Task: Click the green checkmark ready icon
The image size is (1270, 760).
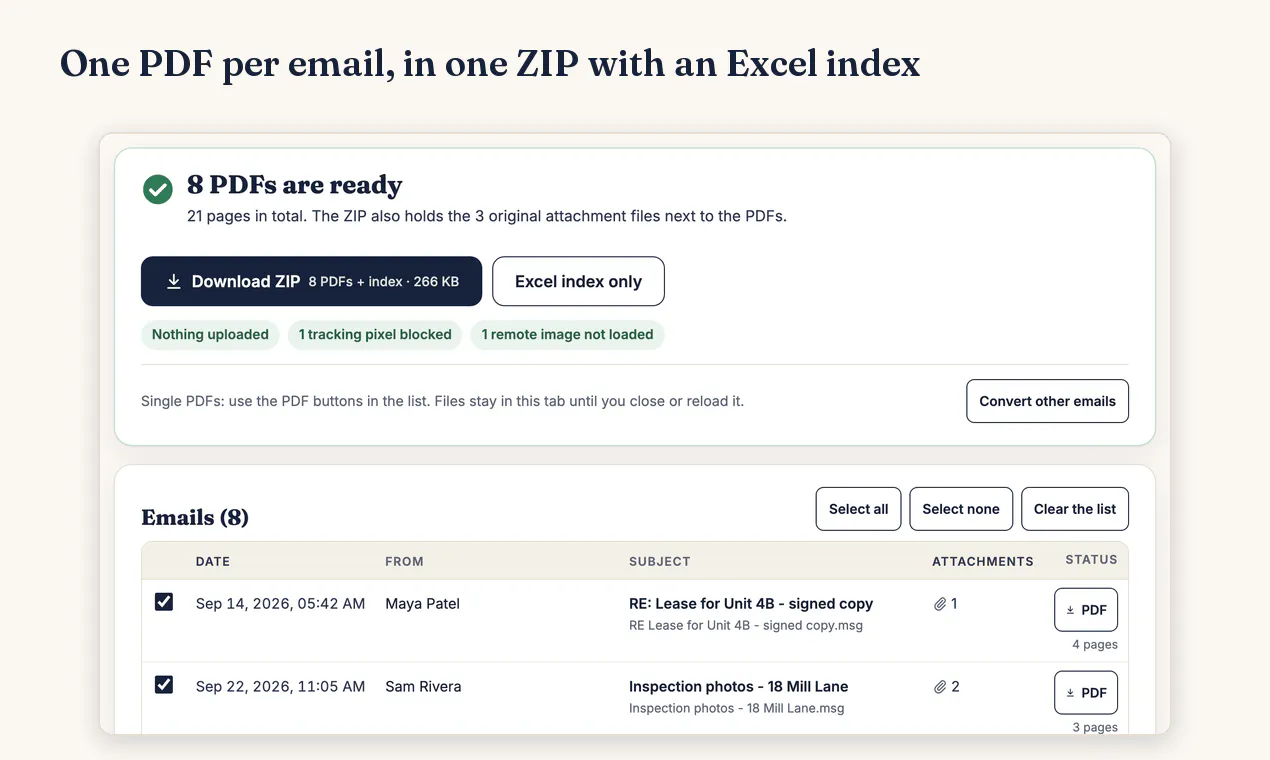Action: point(158,189)
